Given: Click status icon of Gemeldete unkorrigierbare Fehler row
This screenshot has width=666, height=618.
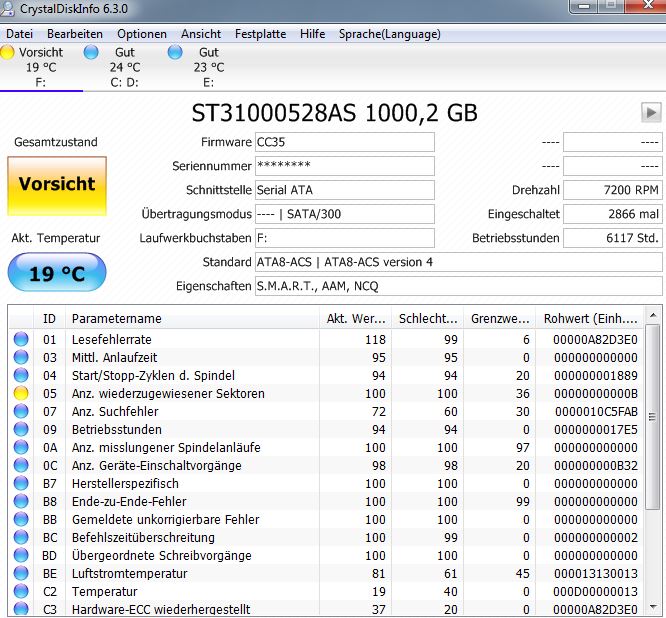Looking at the screenshot, I should click(21, 519).
